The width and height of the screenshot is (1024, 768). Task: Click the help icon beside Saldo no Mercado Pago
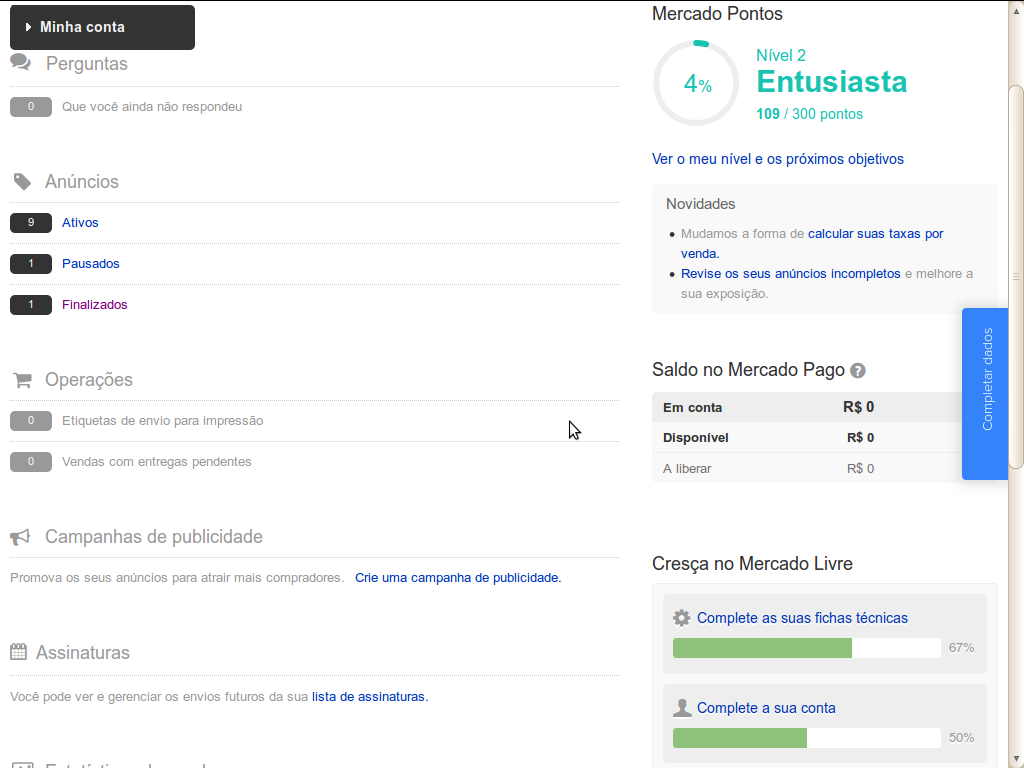(x=857, y=371)
